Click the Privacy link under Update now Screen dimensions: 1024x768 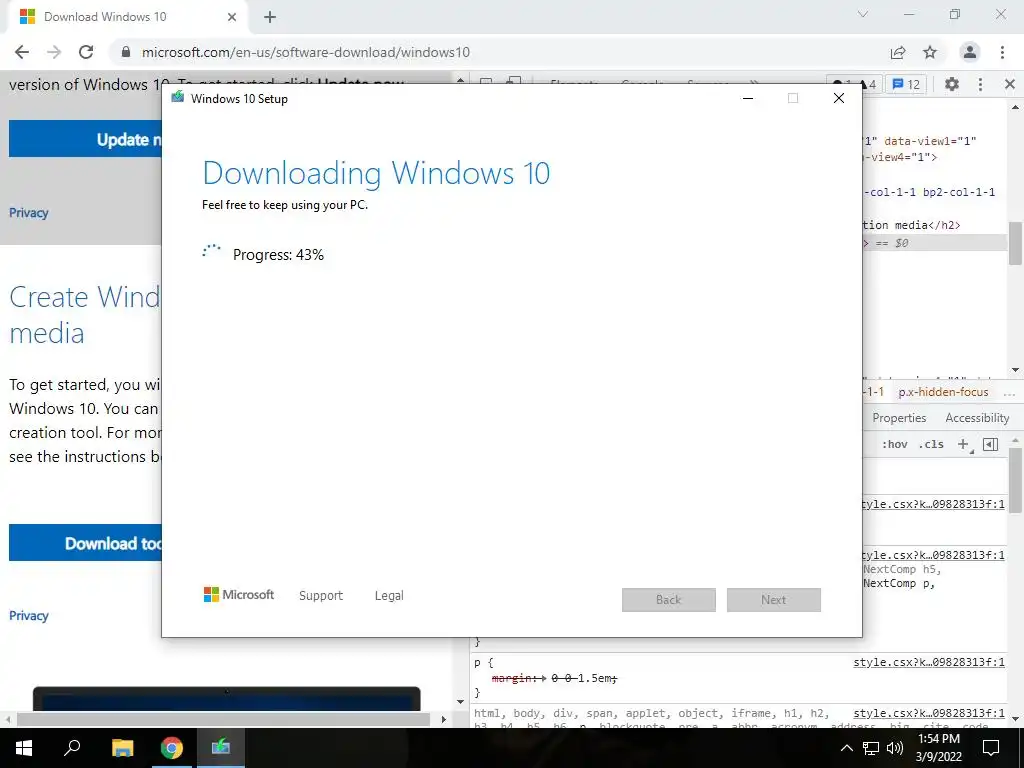click(29, 213)
